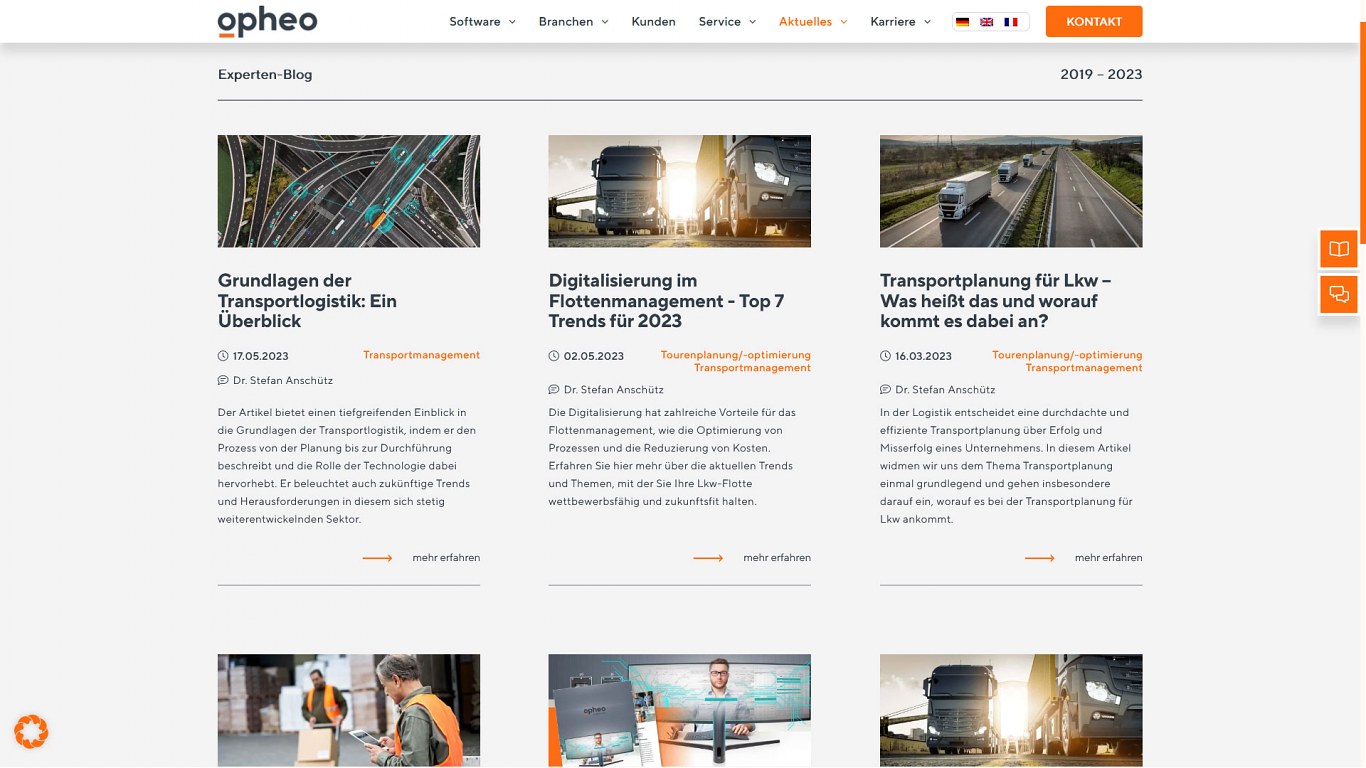Click Transportmanagement tag on Flottenmanagement article

coord(752,368)
